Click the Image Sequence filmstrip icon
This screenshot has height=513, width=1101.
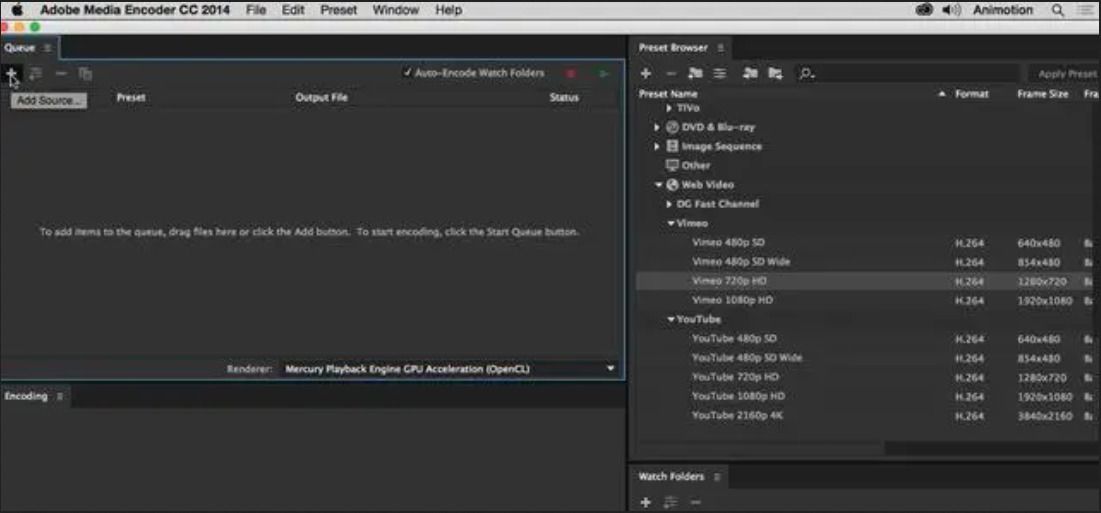click(672, 147)
